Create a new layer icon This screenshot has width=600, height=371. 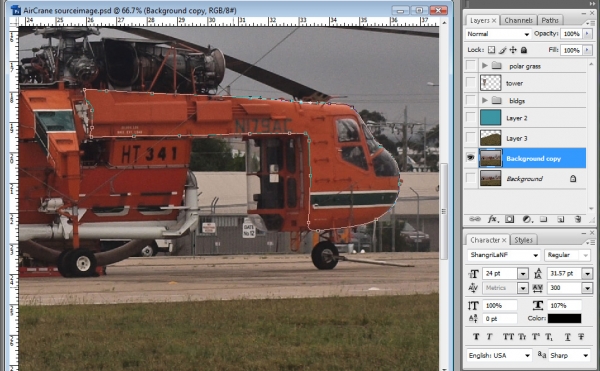[x=561, y=219]
